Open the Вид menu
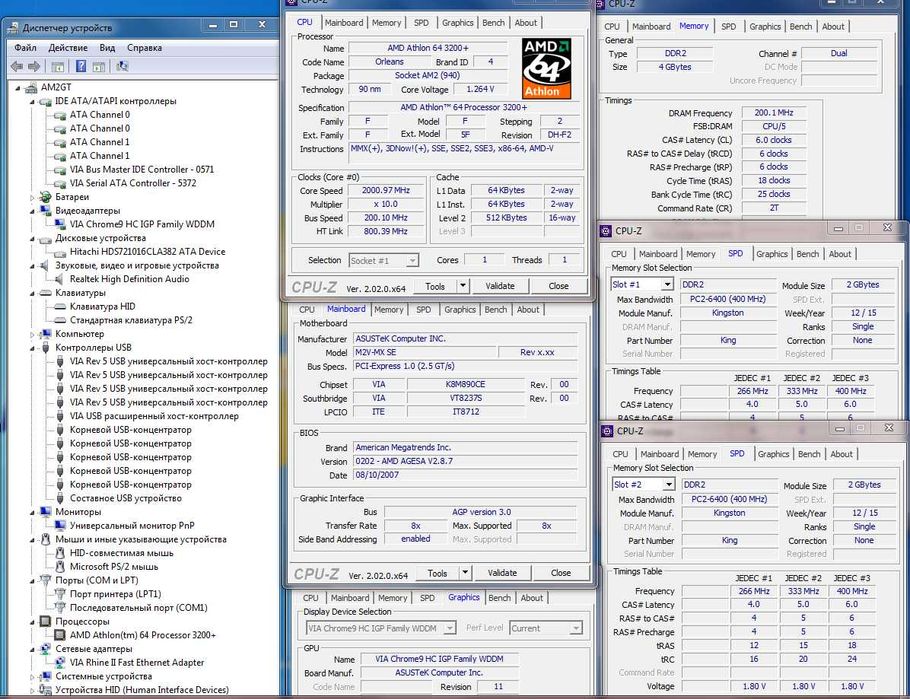Viewport: 910px width, 699px height. click(x=107, y=48)
